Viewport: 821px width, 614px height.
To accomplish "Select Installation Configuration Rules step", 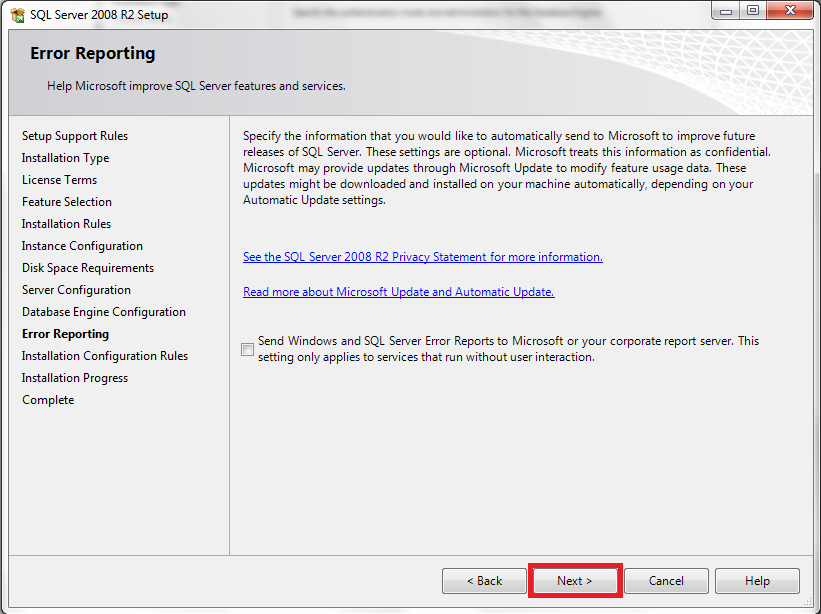I will pyautogui.click(x=105, y=356).
